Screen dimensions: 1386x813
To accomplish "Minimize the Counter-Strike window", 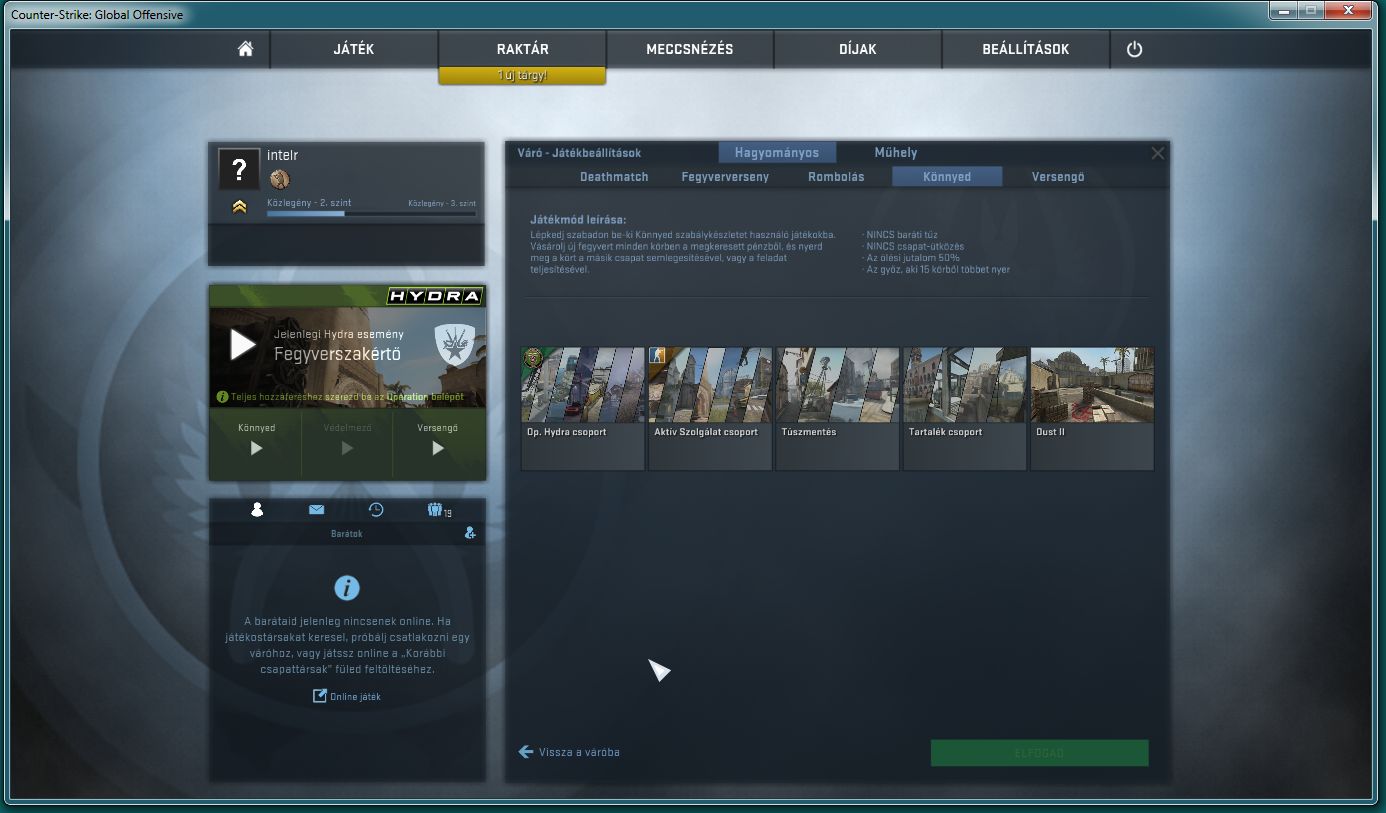I will pyautogui.click(x=1284, y=9).
